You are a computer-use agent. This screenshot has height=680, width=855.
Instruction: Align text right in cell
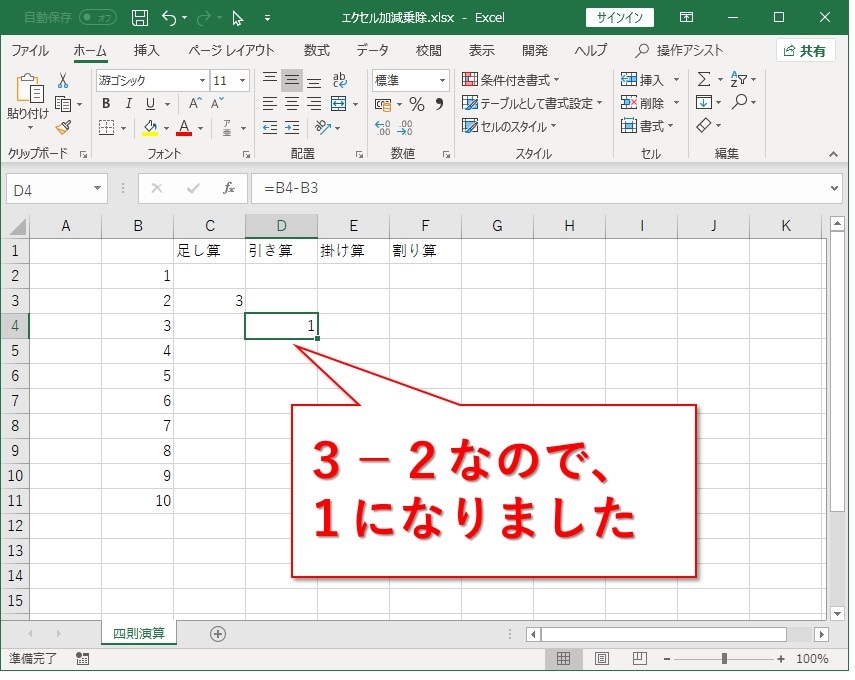[x=314, y=104]
